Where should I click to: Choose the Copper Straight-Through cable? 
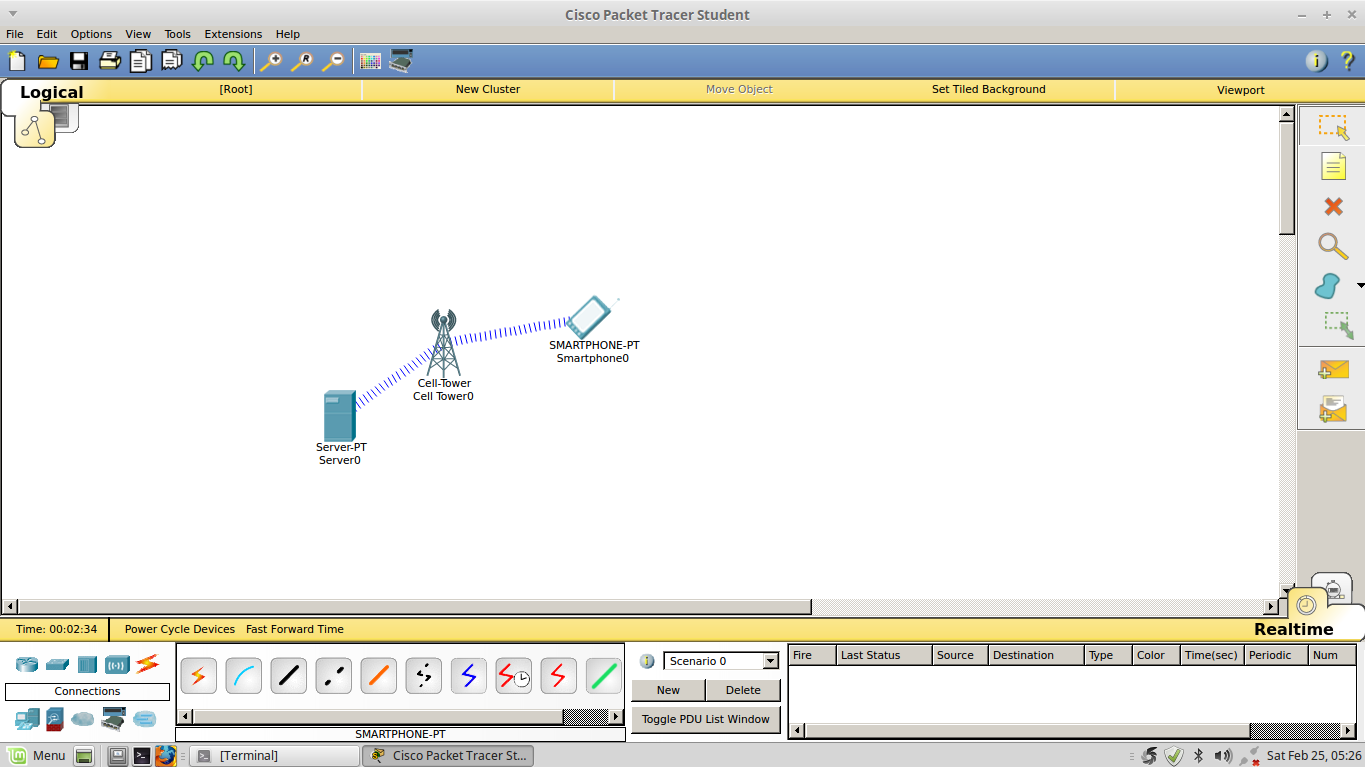pyautogui.click(x=288, y=675)
